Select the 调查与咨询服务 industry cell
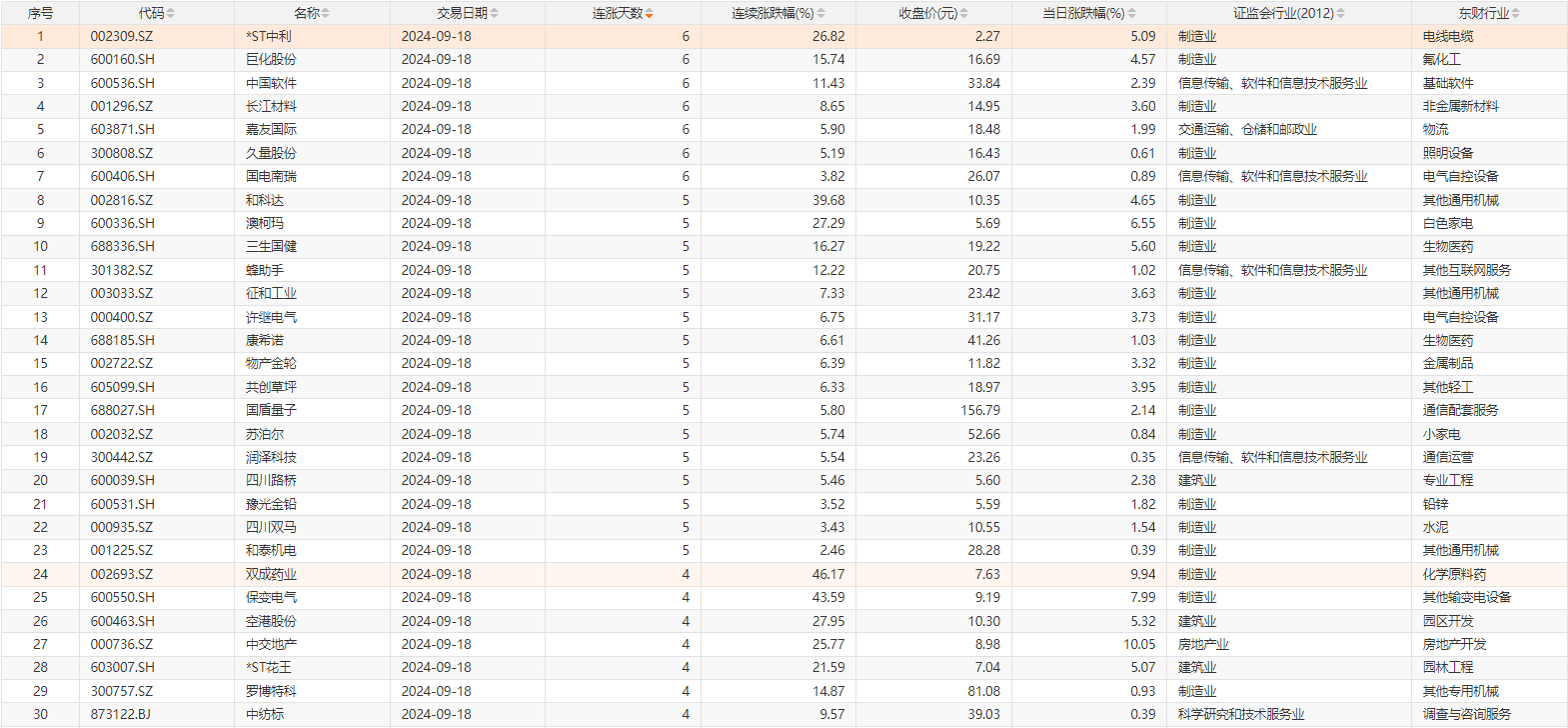The height and width of the screenshot is (728, 1568). [x=1467, y=714]
